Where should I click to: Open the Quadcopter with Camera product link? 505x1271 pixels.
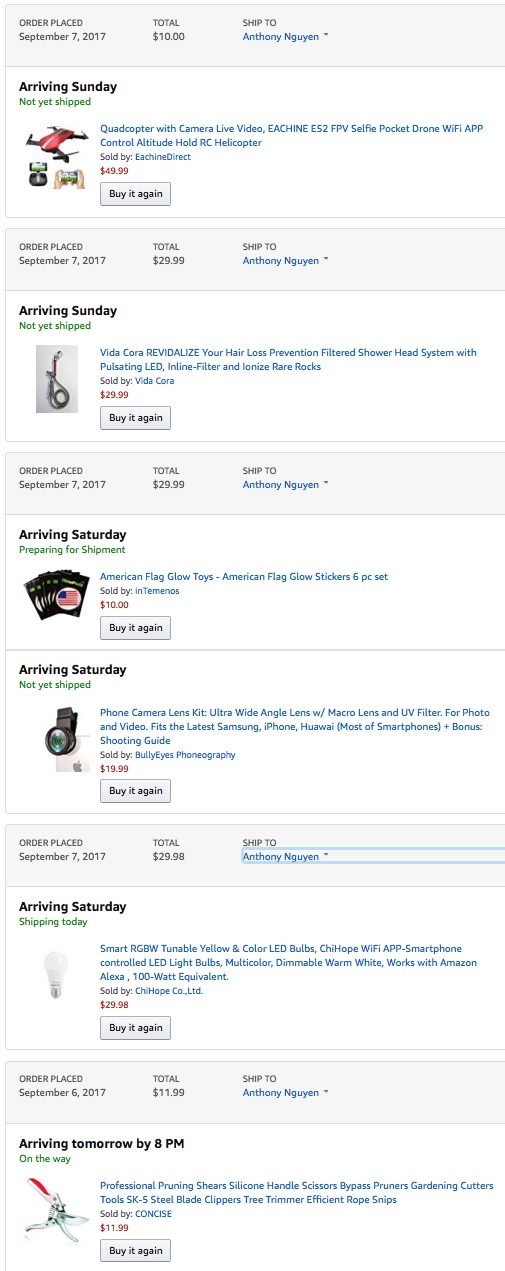point(291,136)
